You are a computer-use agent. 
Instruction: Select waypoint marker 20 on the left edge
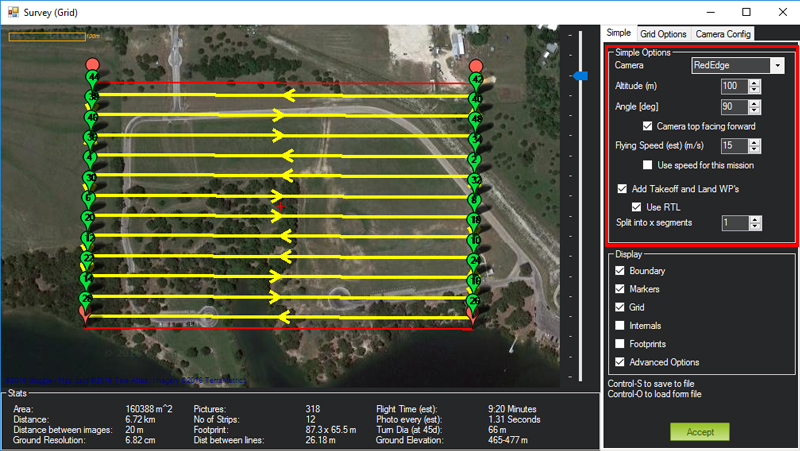click(90, 218)
